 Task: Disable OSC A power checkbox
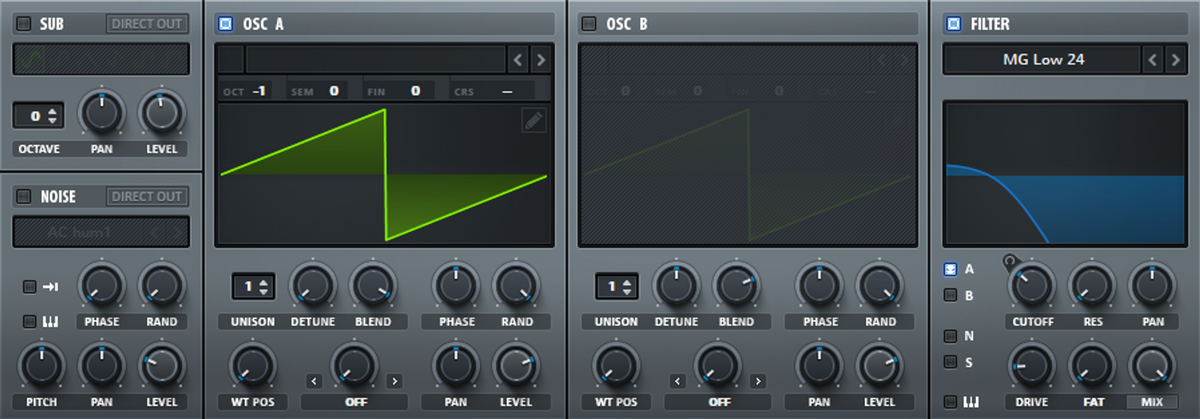[225, 23]
